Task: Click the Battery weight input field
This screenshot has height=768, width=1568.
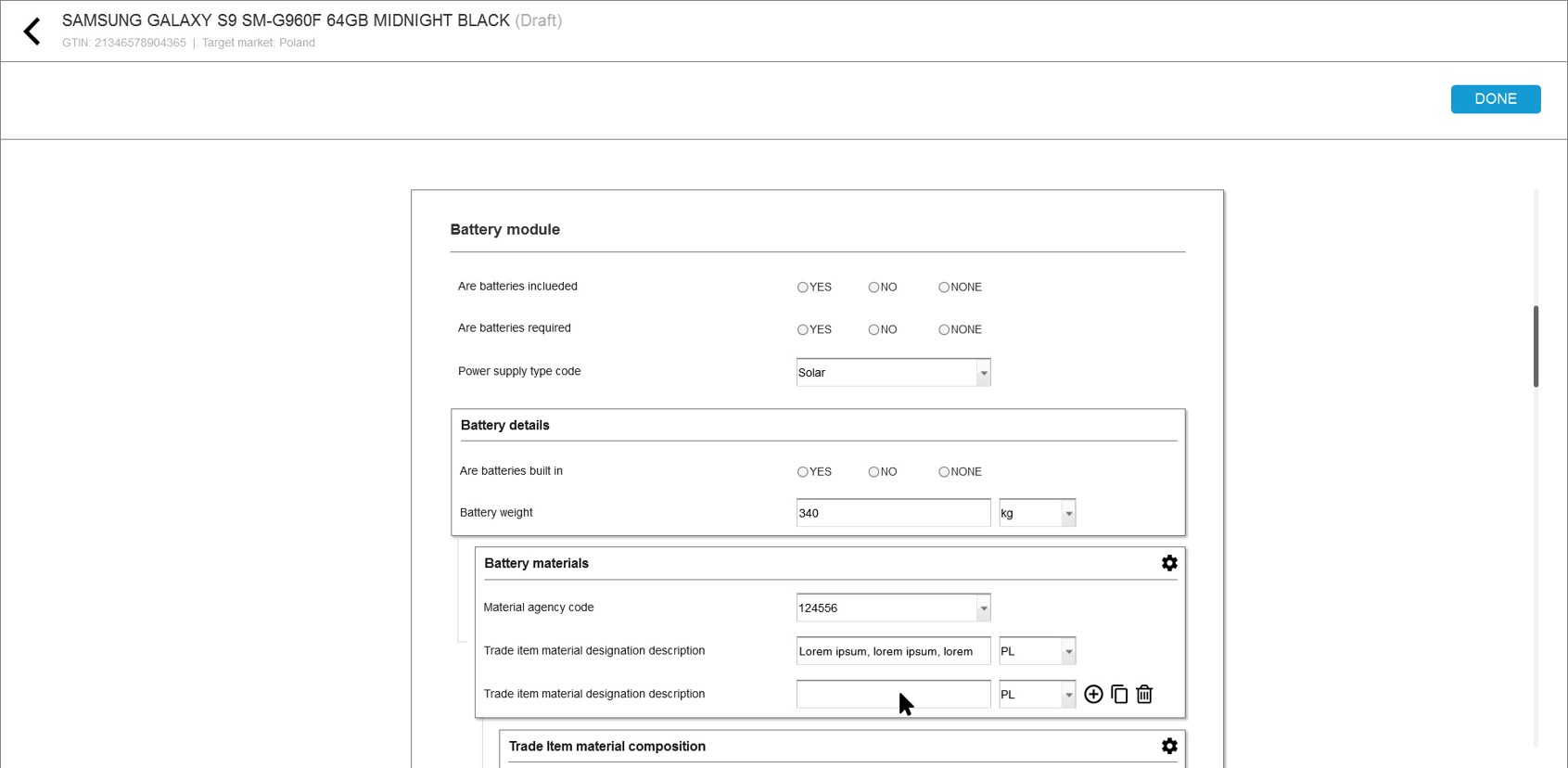Action: coord(892,513)
